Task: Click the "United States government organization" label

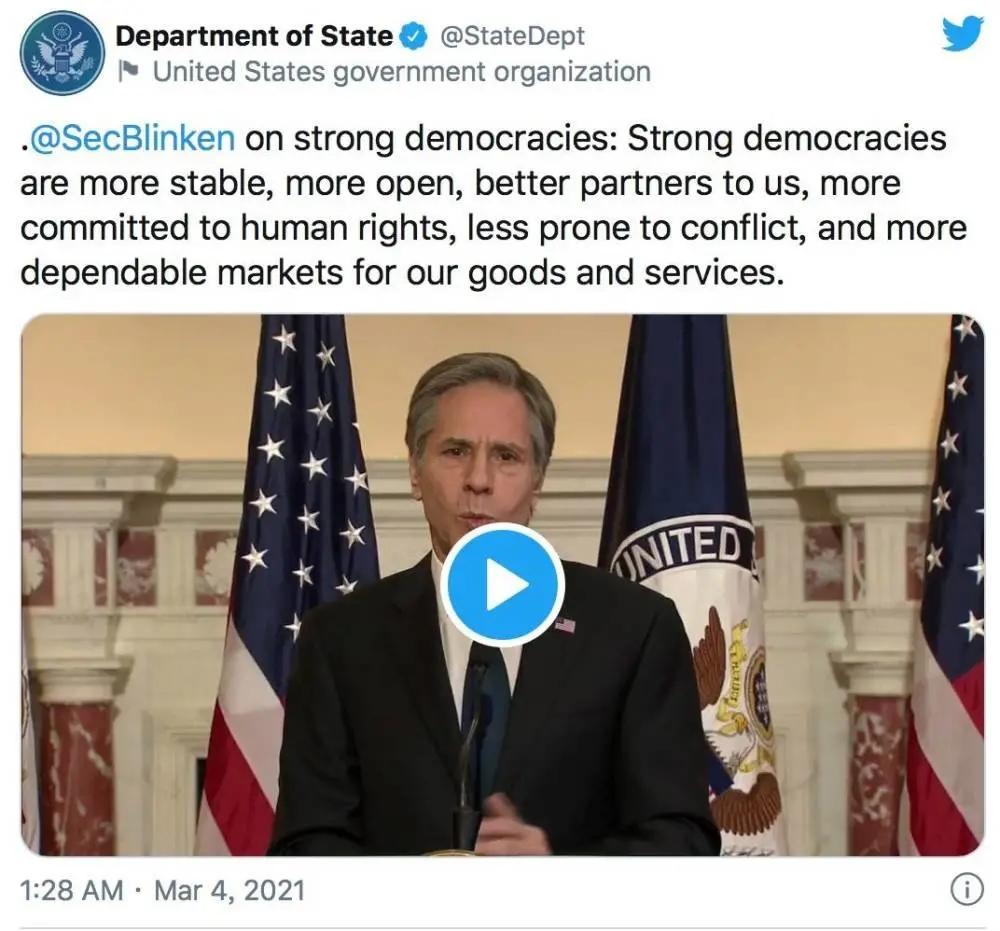Action: [401, 72]
